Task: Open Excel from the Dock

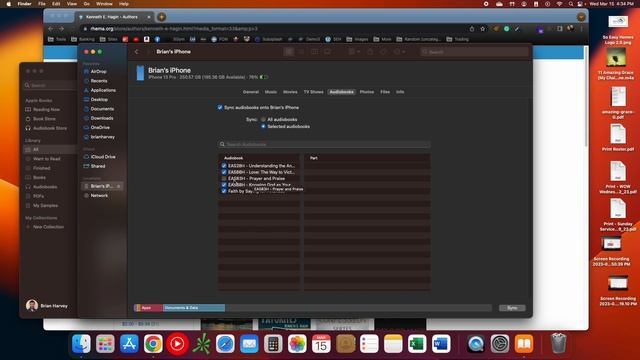Action: tap(417, 344)
